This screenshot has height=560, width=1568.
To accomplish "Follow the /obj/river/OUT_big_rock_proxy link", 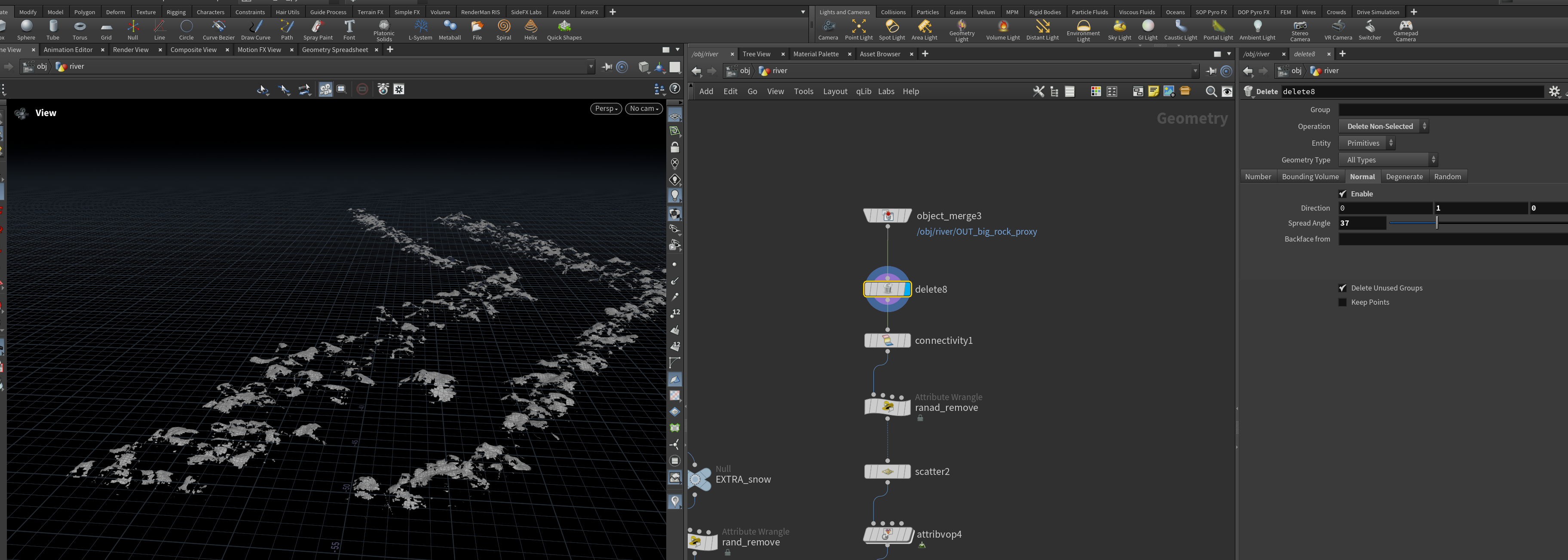I will pos(977,232).
